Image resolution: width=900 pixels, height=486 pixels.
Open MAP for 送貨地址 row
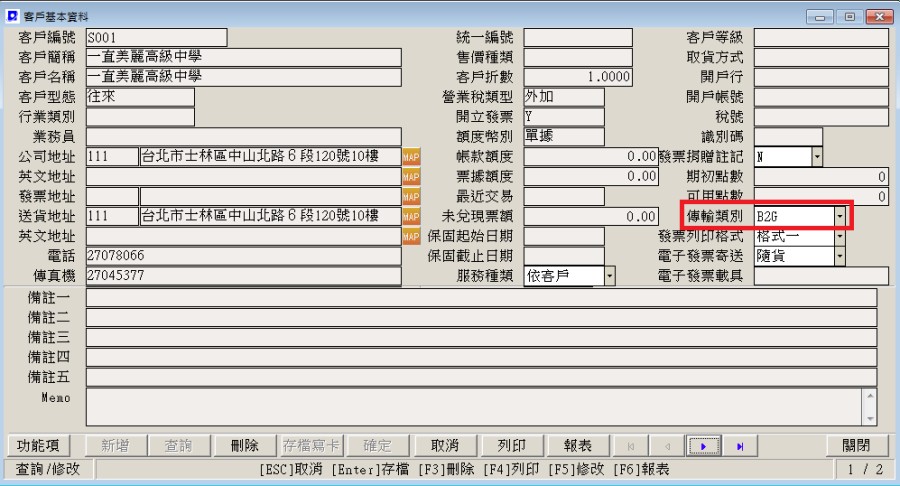[411, 216]
